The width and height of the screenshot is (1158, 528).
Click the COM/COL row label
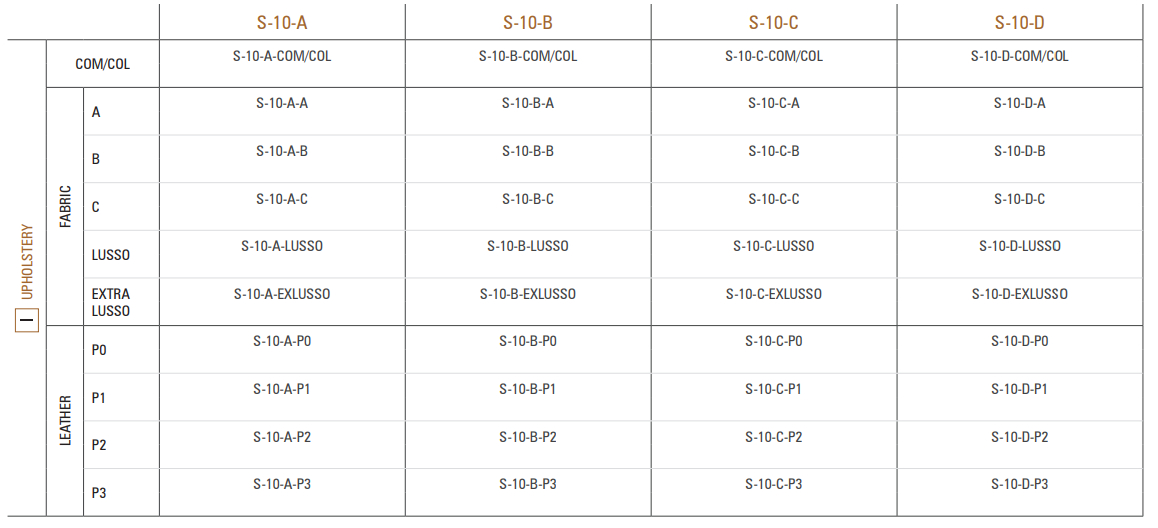tap(102, 64)
